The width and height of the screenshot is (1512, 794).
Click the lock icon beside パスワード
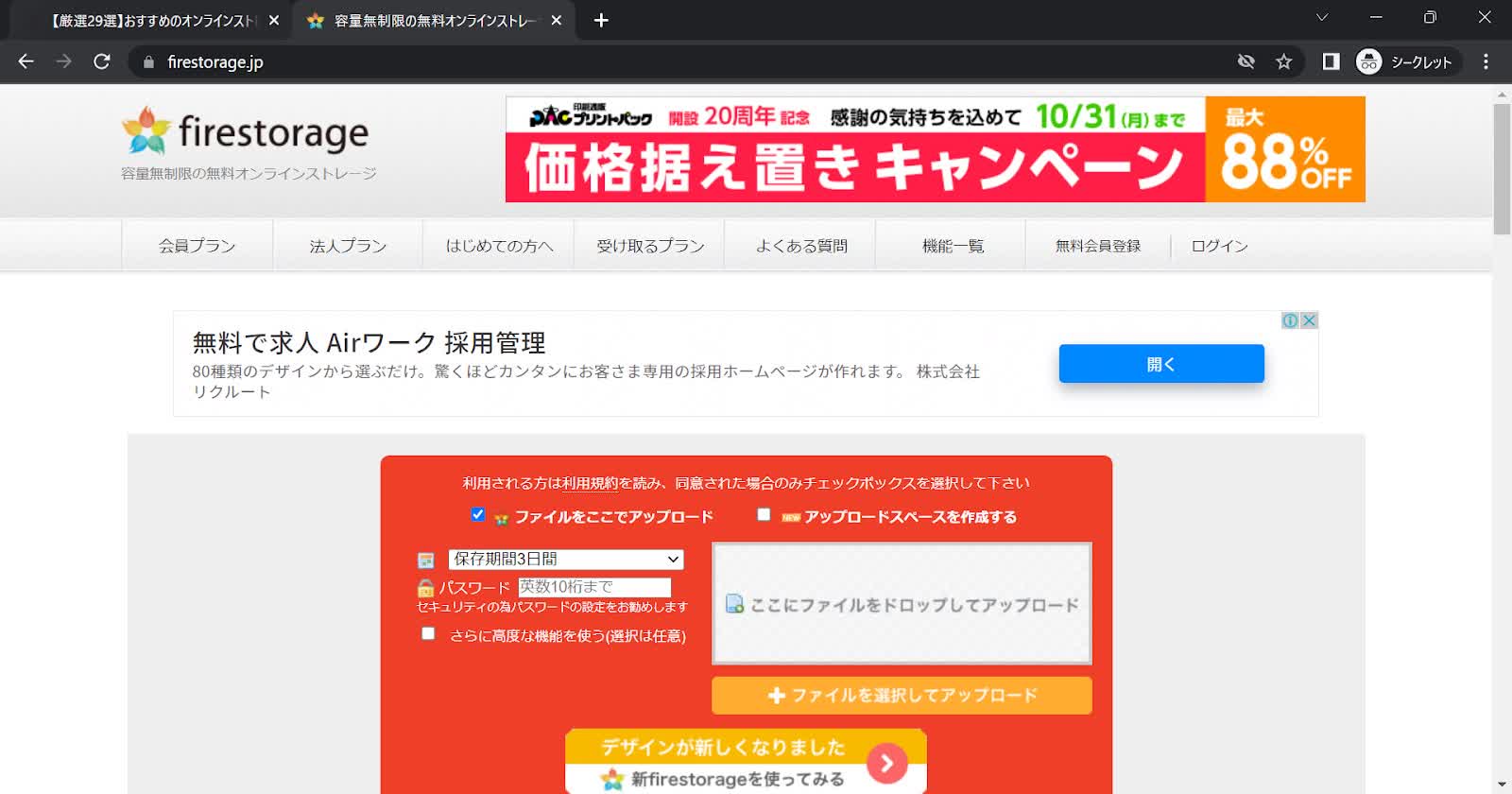click(425, 588)
